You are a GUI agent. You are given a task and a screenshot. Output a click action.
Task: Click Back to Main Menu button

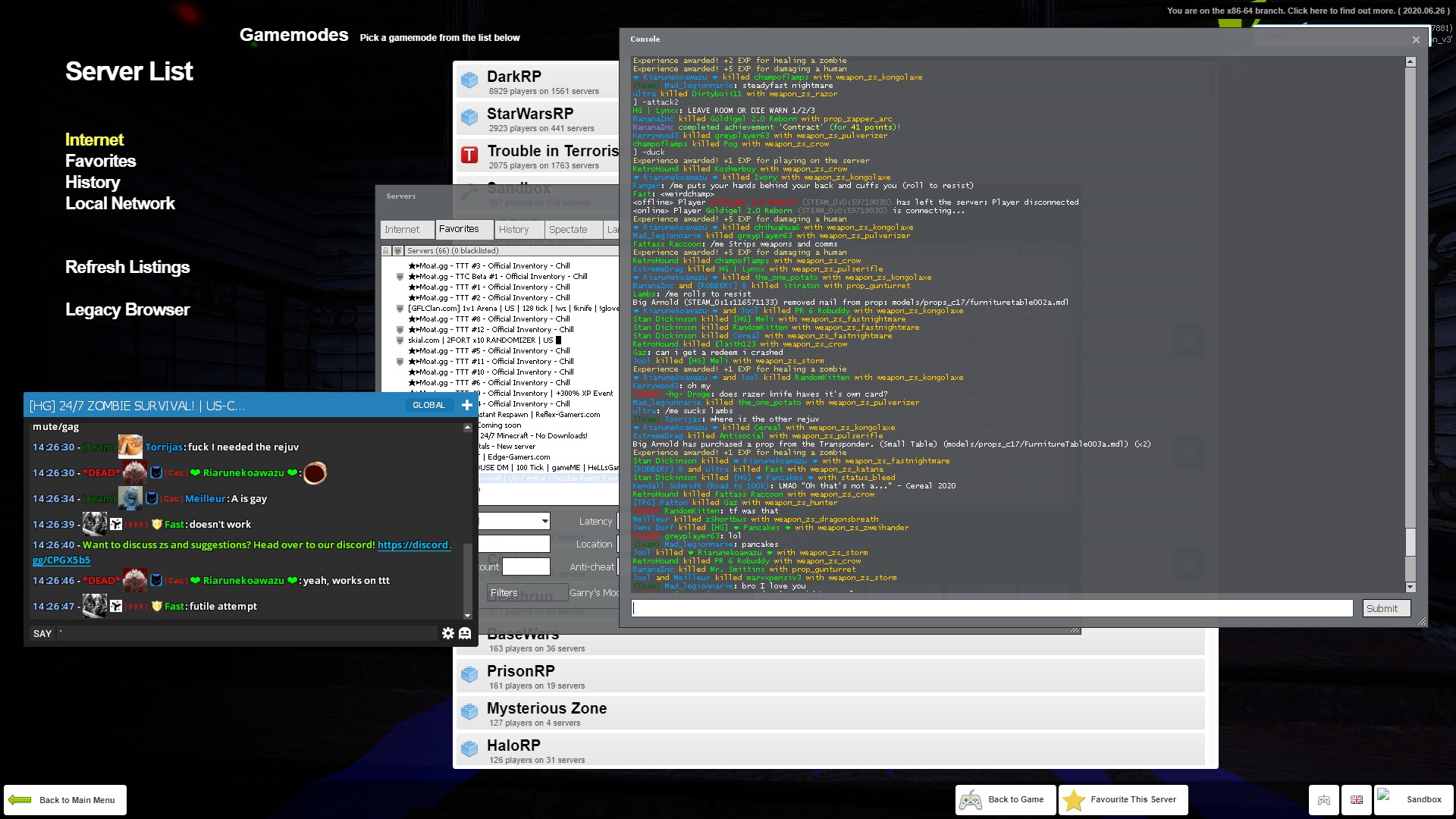[x=65, y=800]
